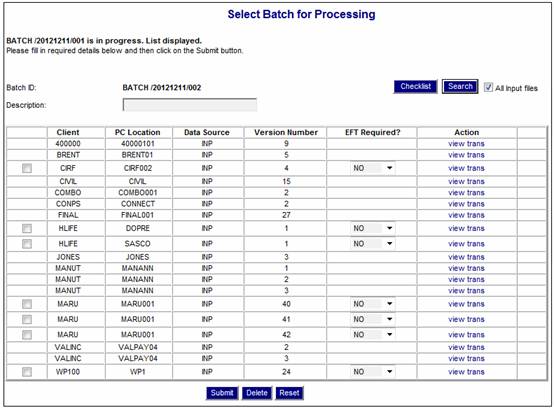Click view trans for VALPAY04 version 3

click(x=466, y=359)
